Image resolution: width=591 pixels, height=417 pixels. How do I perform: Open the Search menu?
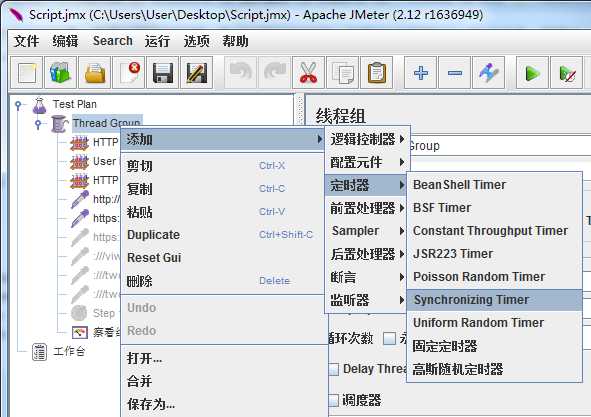pyautogui.click(x=113, y=41)
